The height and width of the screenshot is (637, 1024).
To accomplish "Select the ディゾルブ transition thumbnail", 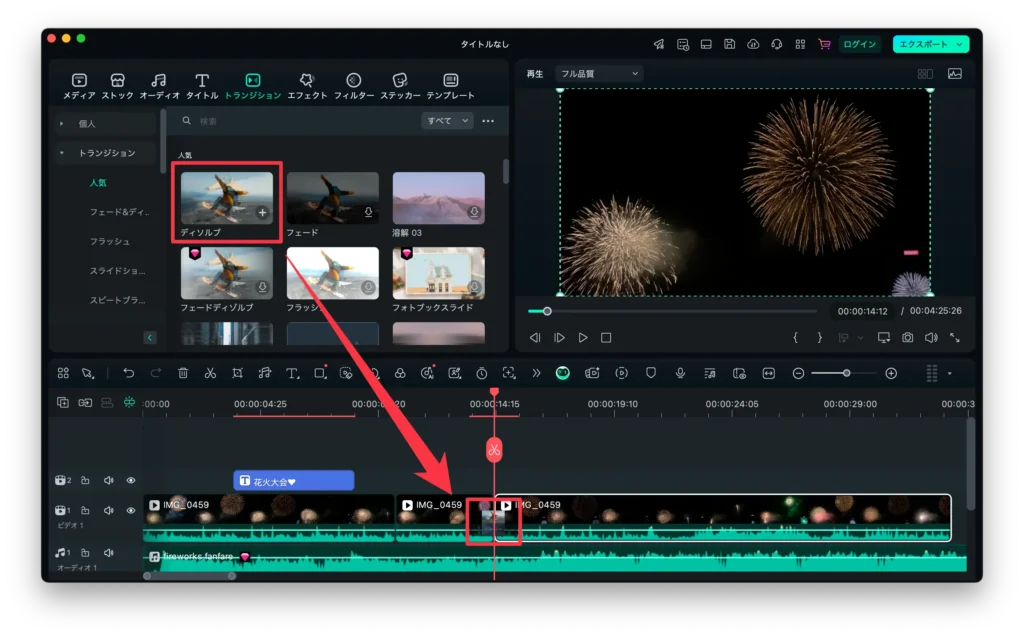I will (226, 197).
